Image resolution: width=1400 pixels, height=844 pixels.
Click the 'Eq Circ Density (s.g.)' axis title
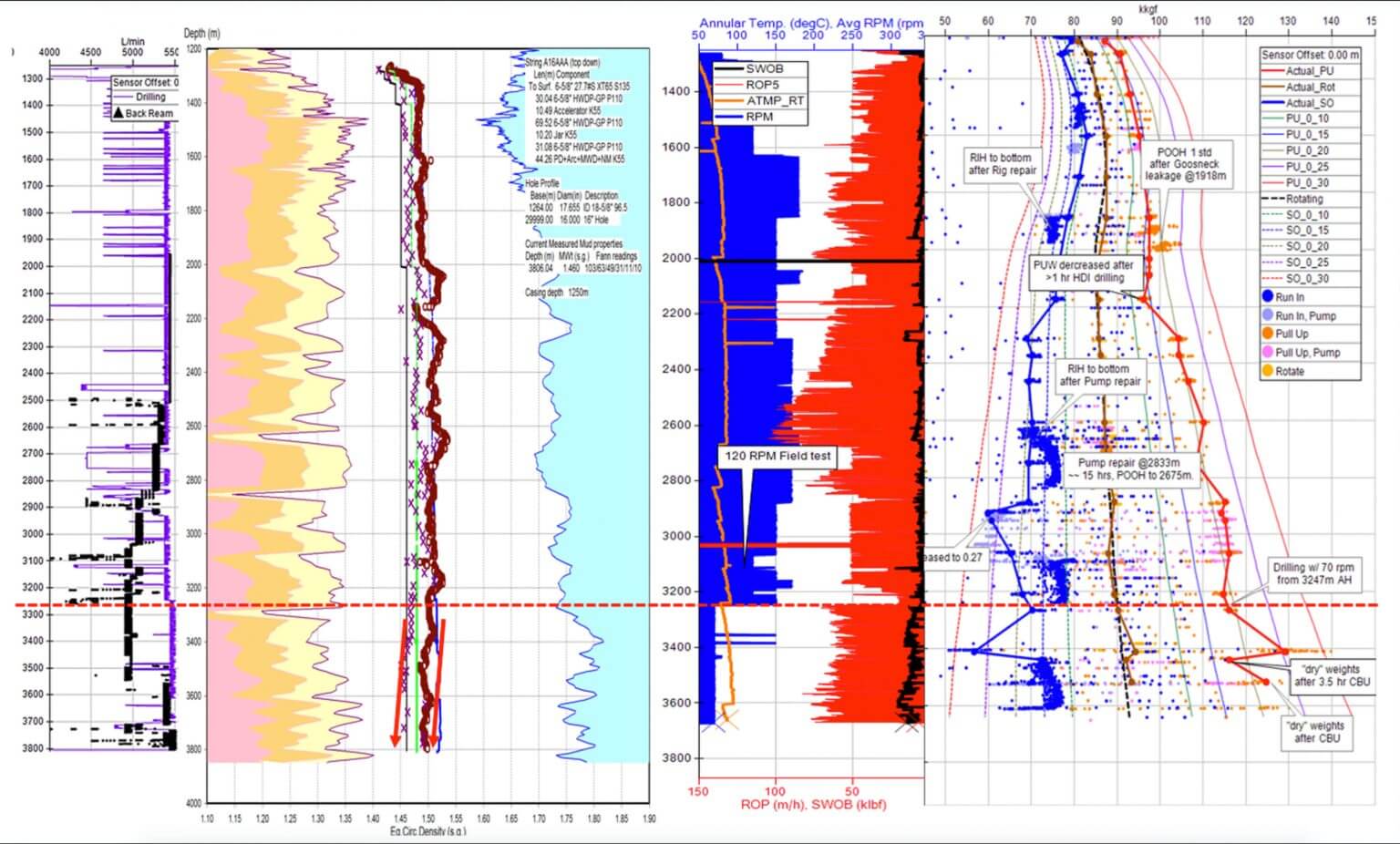point(427,831)
